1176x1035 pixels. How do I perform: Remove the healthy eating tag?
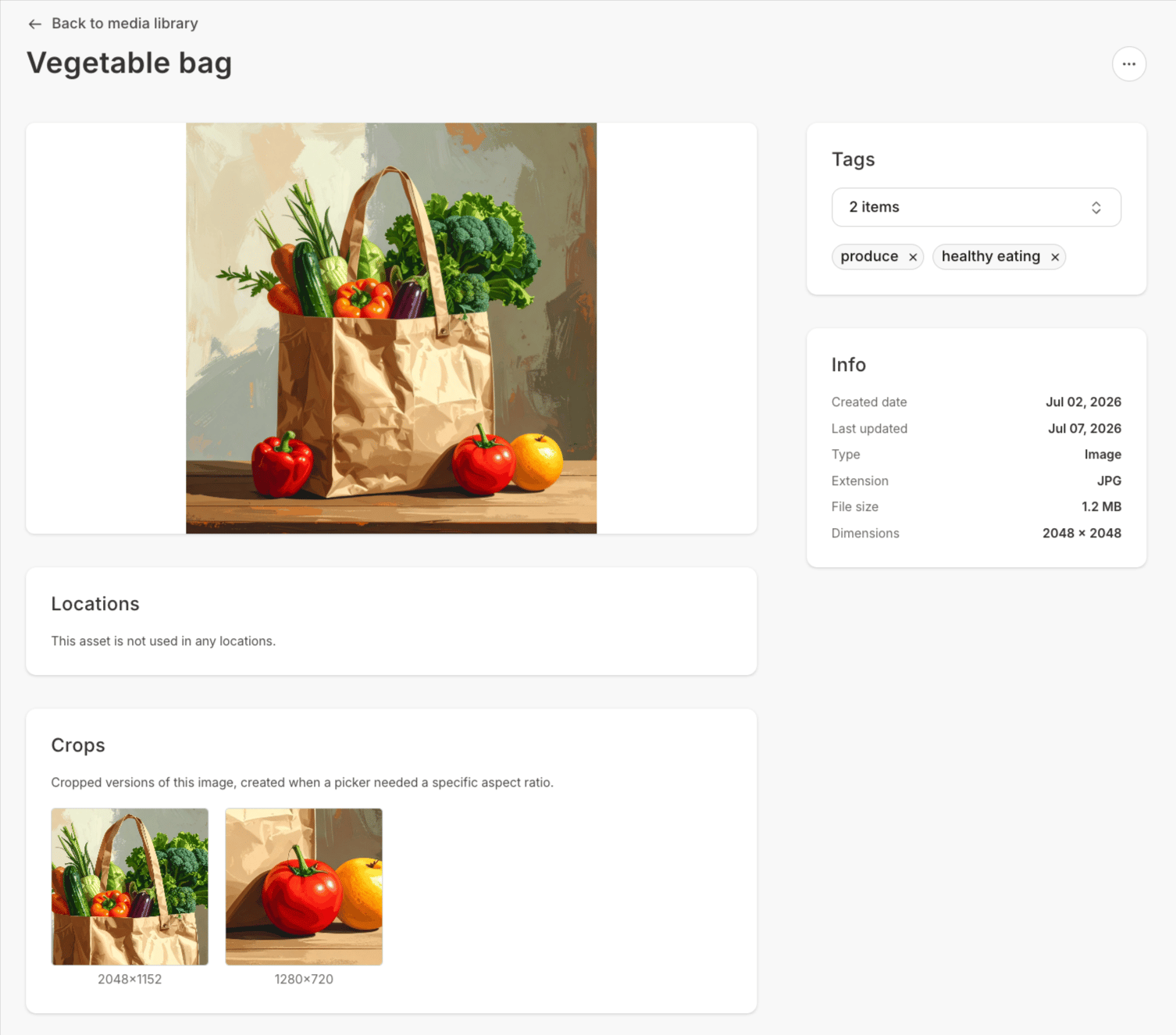coord(1054,257)
